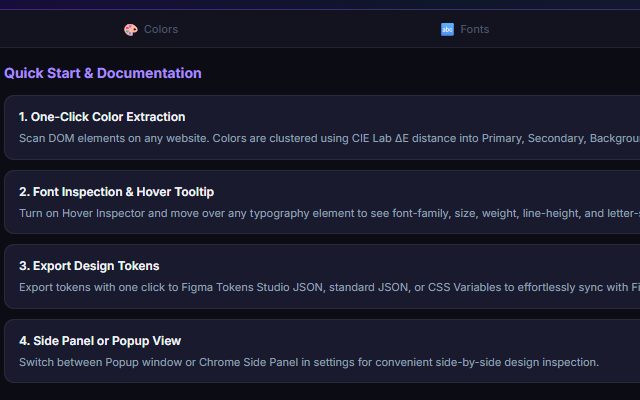Click the Side Panel or Popup View title
Screen dimensions: 640x400
click(100, 341)
